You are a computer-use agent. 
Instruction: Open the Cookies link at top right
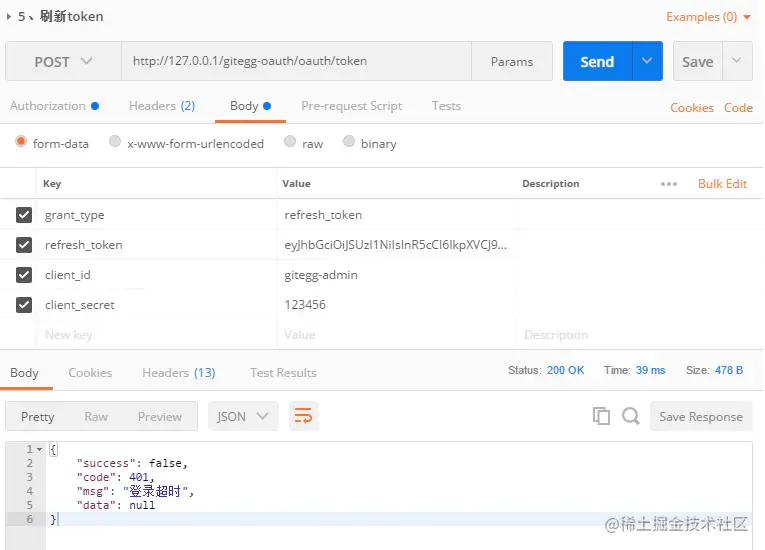692,108
